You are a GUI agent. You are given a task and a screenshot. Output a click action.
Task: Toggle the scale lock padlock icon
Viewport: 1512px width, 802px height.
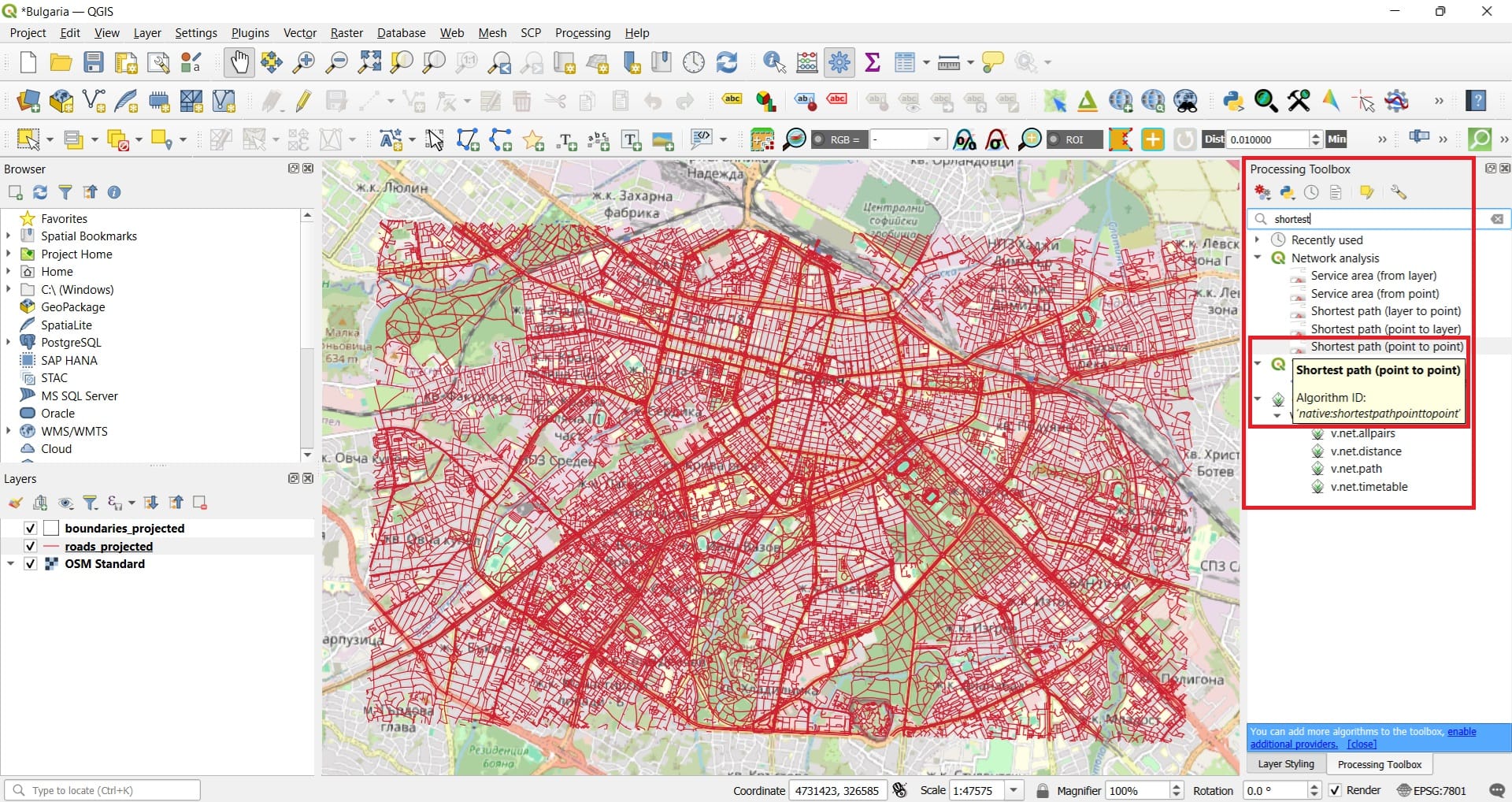[1043, 790]
